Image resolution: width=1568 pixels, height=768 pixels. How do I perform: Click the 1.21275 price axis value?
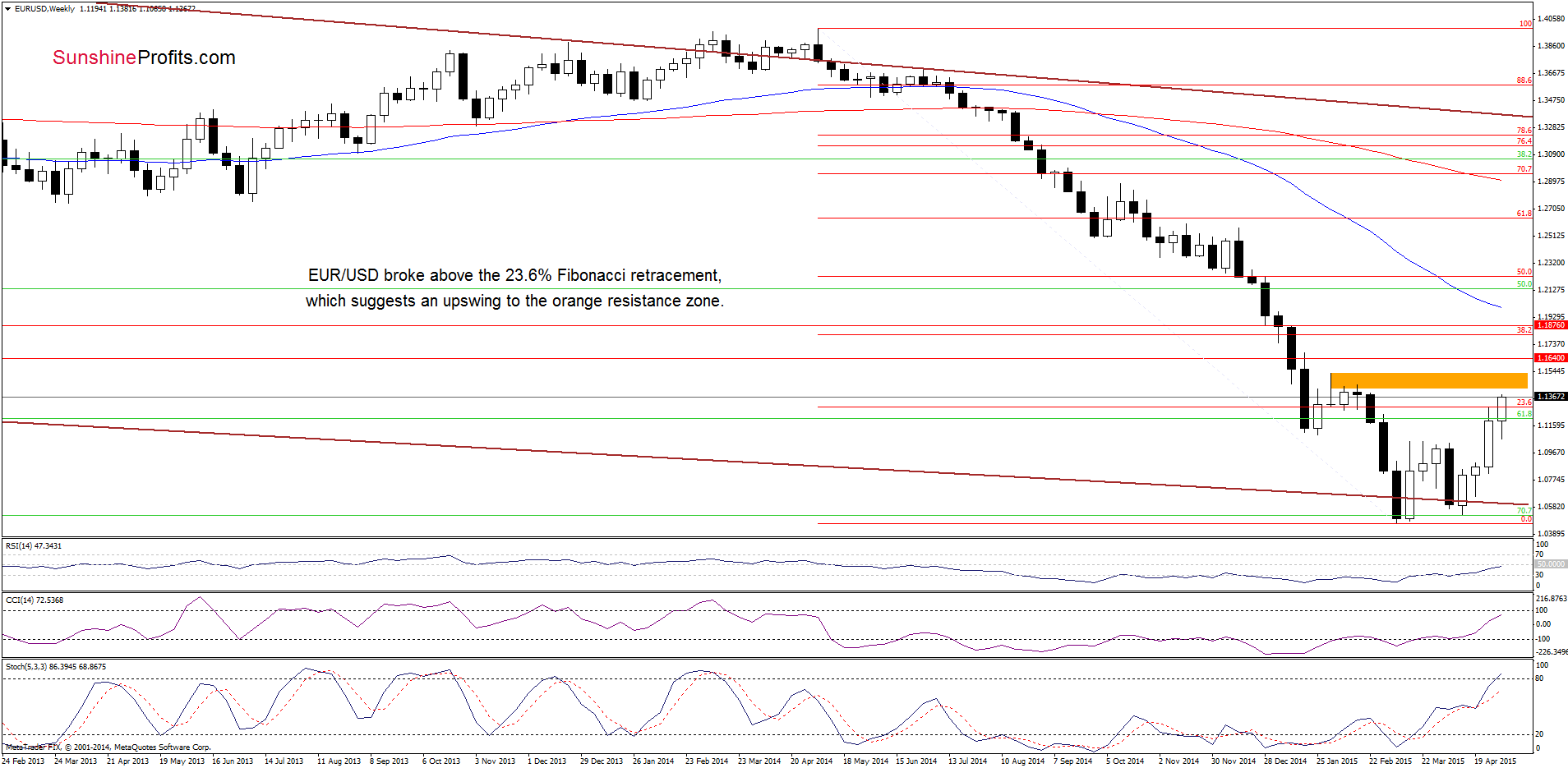click(x=1551, y=290)
